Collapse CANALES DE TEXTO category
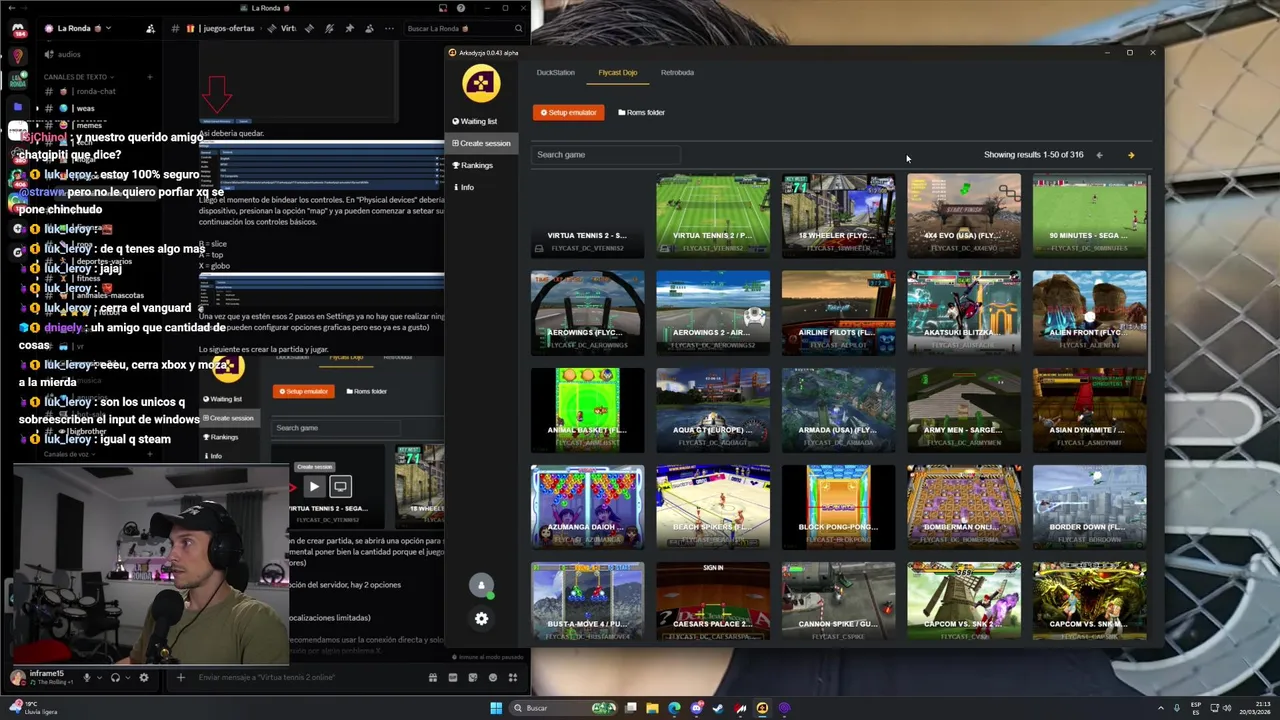 click(x=79, y=77)
